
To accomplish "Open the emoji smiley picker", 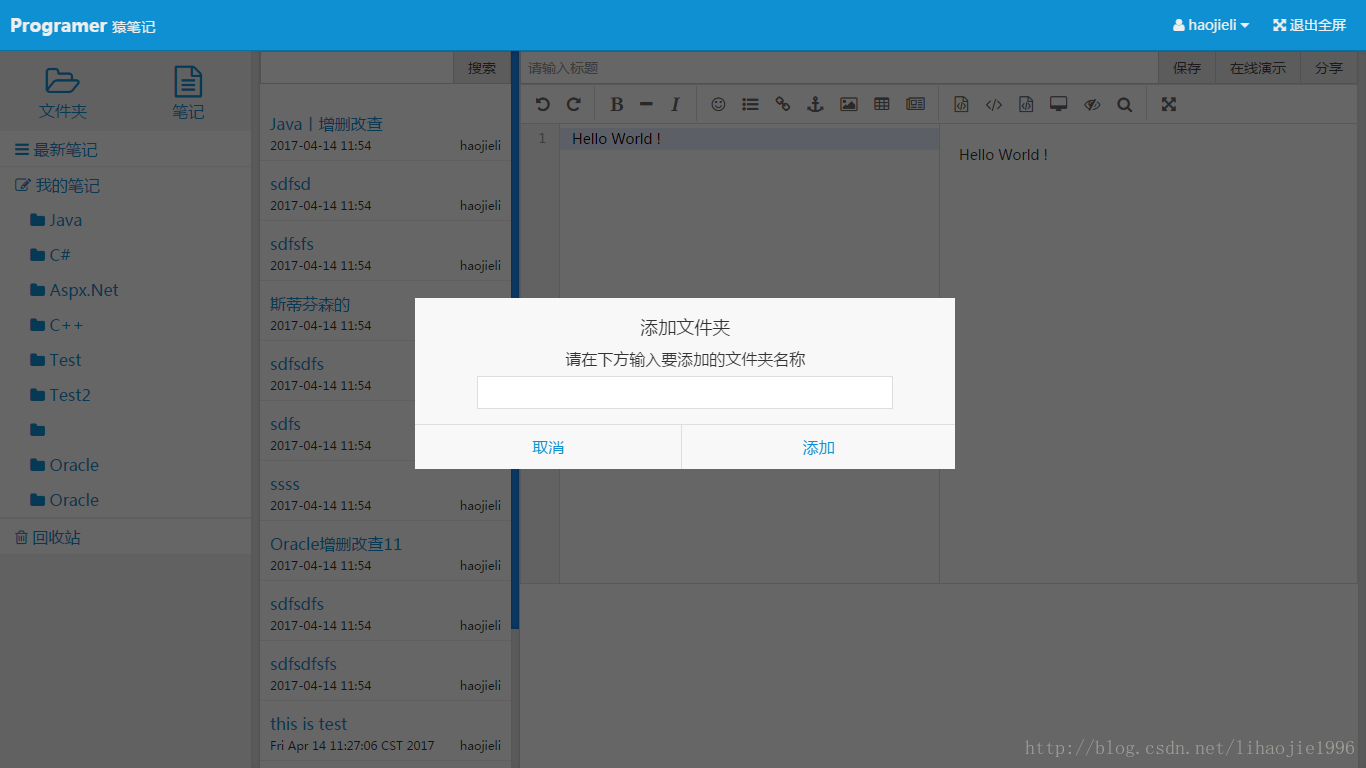I will coord(718,104).
